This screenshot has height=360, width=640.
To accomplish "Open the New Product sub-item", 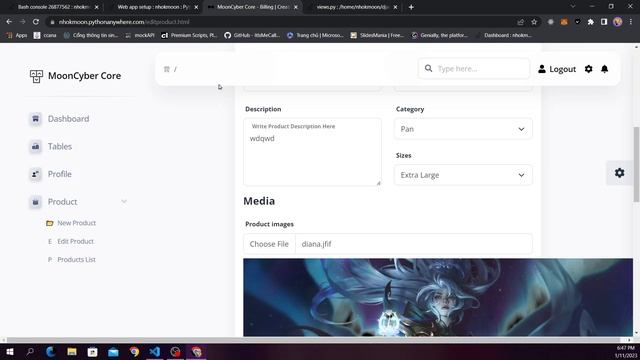I will [x=76, y=223].
